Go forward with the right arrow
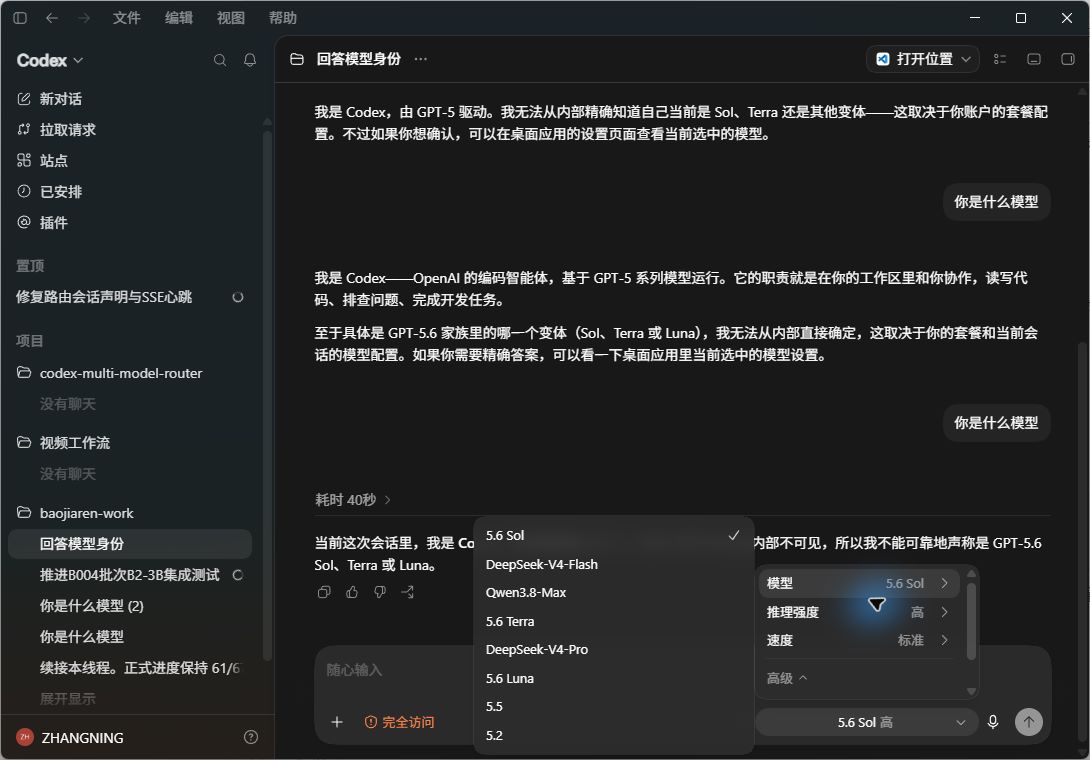 (x=83, y=18)
